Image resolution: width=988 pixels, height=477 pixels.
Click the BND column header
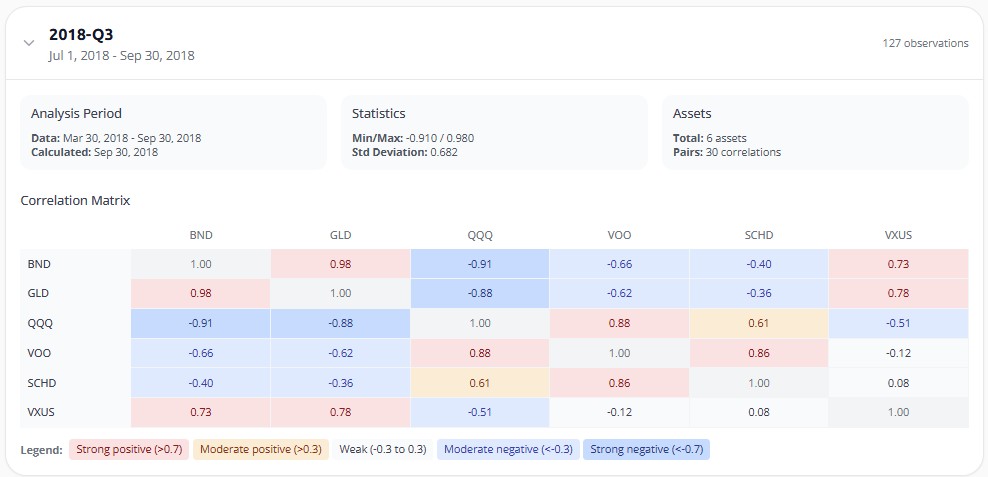[201, 235]
